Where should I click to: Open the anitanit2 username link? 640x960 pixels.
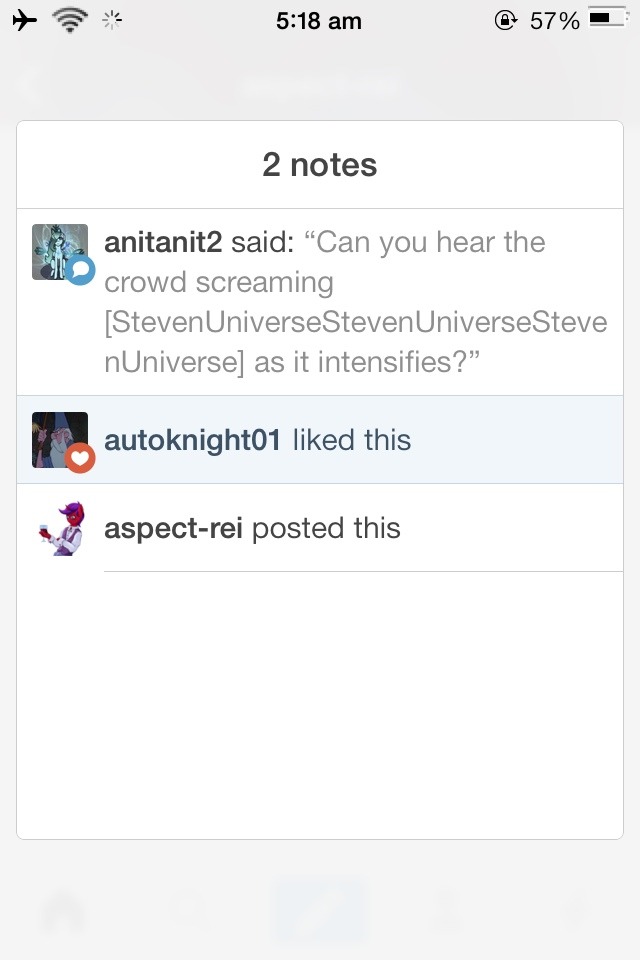163,242
